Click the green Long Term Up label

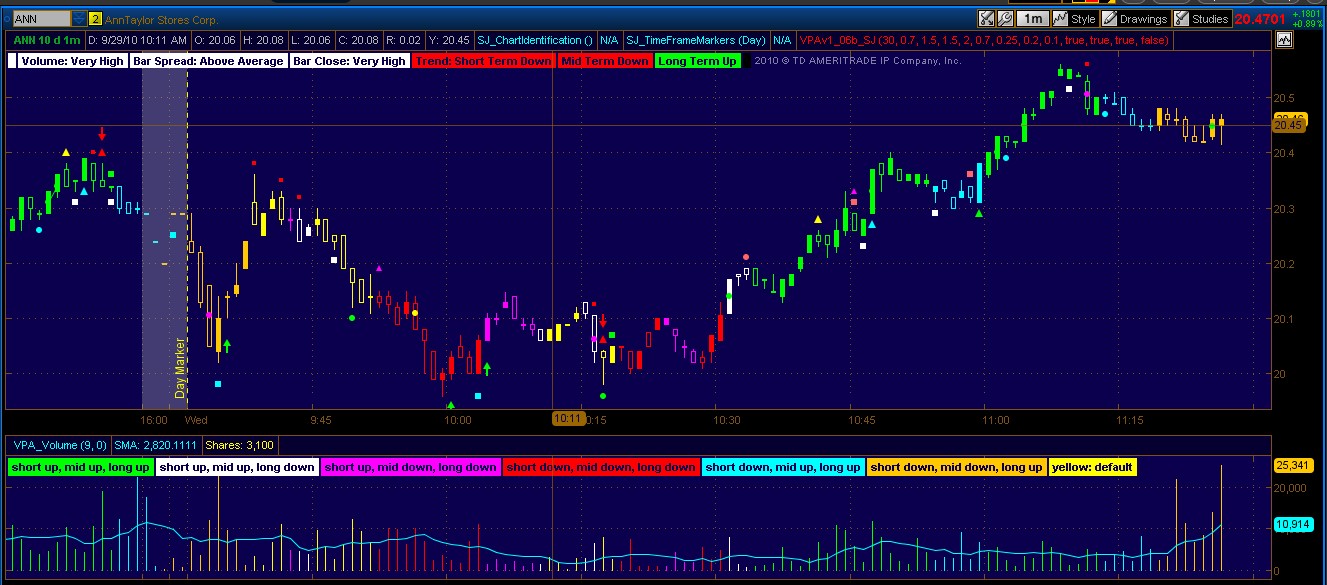tap(697, 61)
